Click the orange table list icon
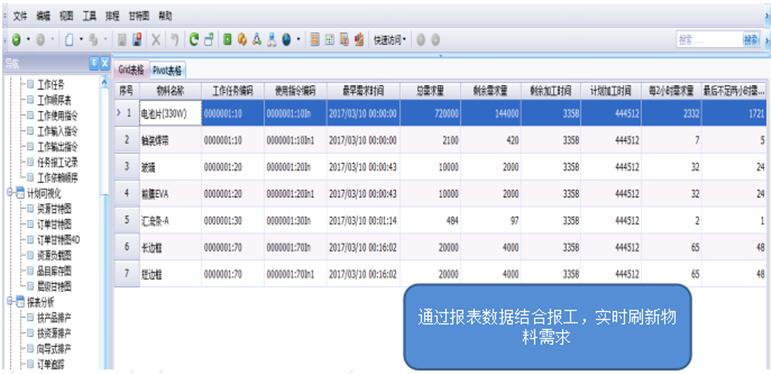 click(315, 40)
